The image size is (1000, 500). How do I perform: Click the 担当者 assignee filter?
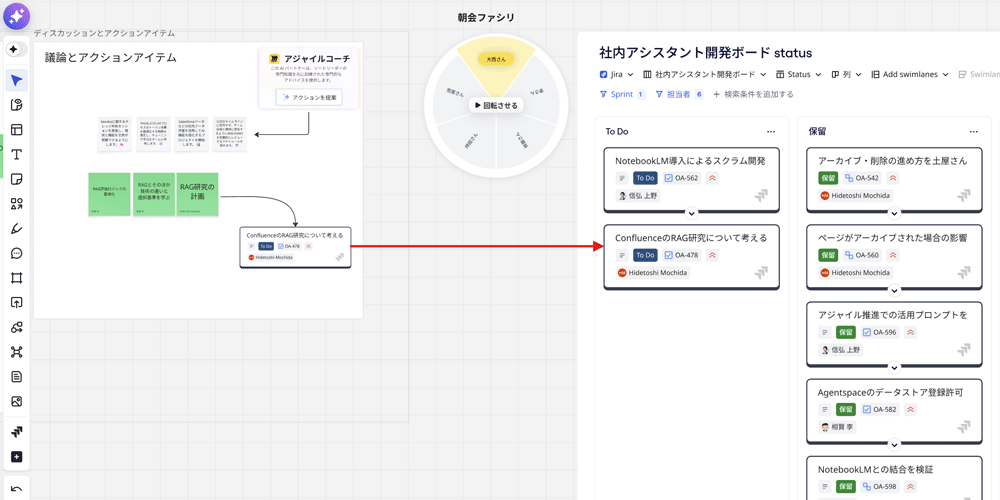[x=679, y=94]
